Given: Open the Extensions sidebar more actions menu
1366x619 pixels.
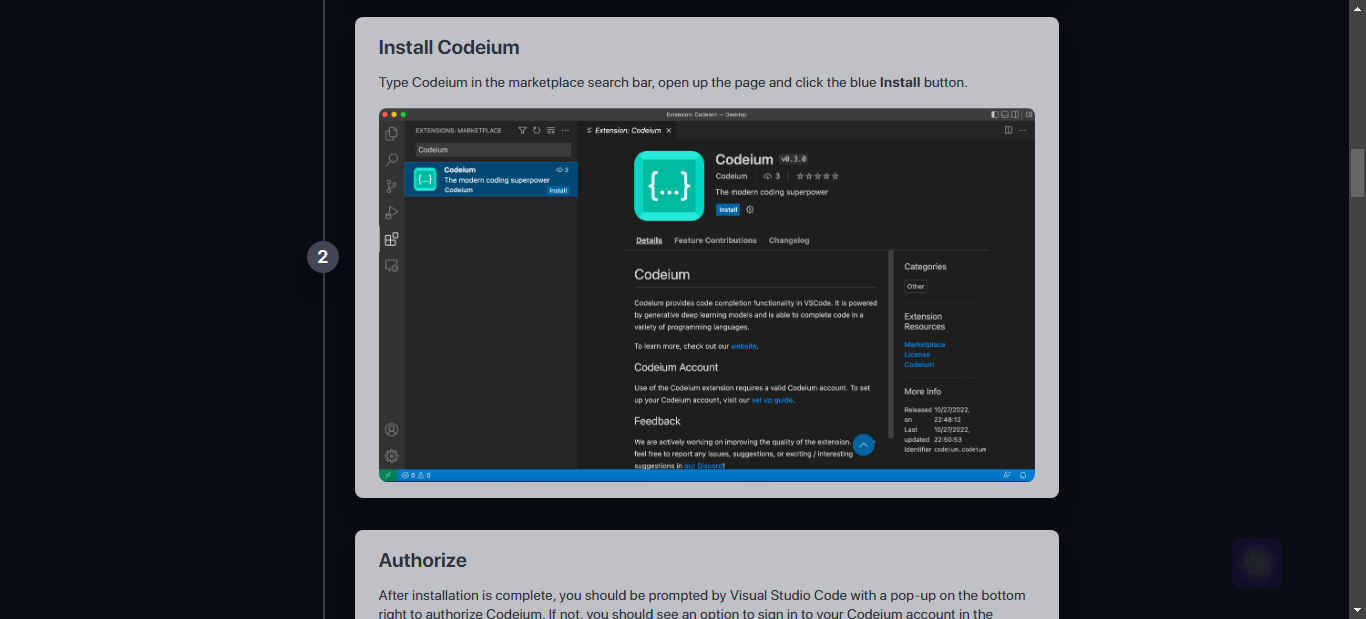Looking at the screenshot, I should [x=565, y=130].
